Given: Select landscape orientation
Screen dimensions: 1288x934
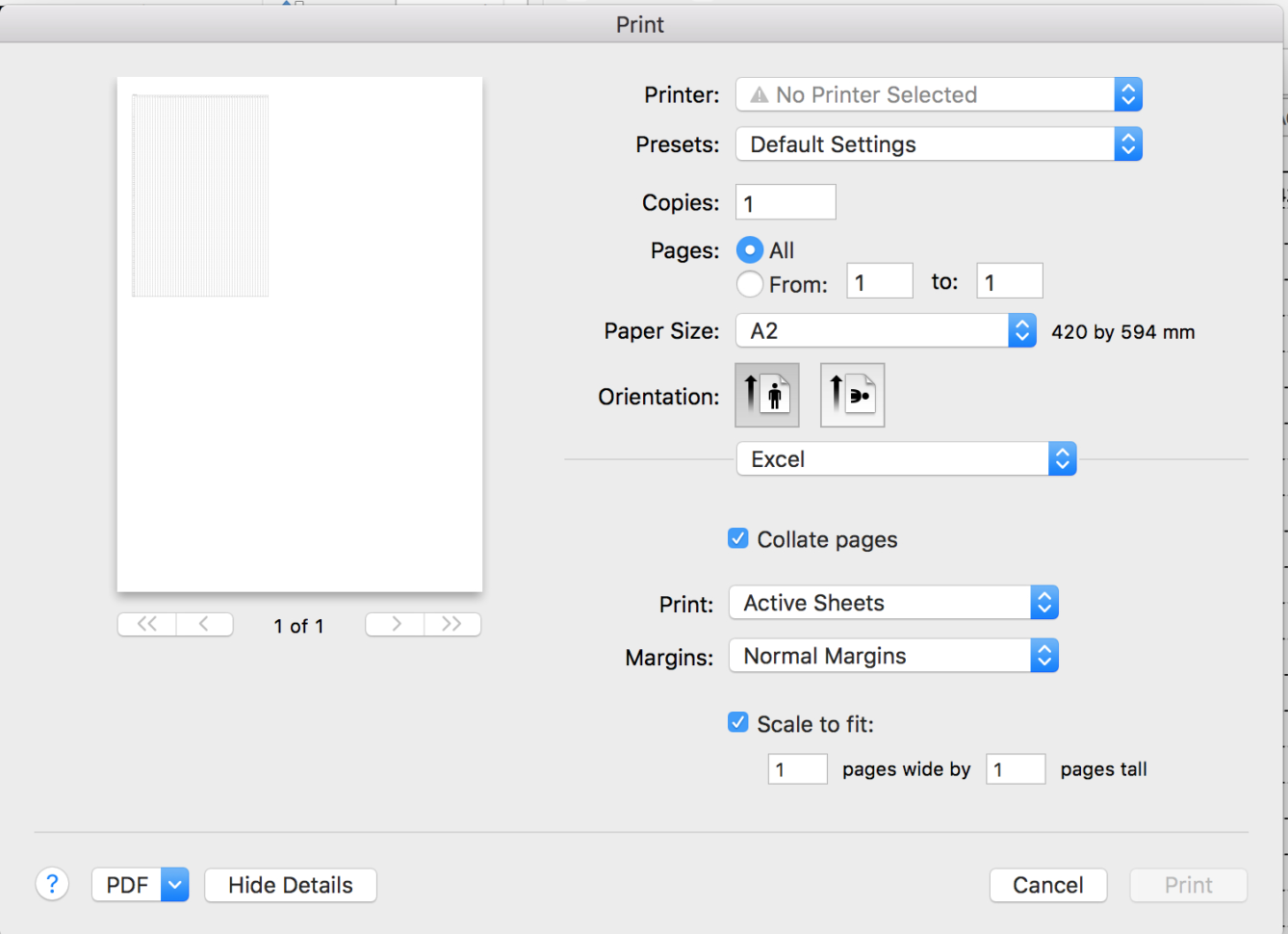Looking at the screenshot, I should (851, 395).
